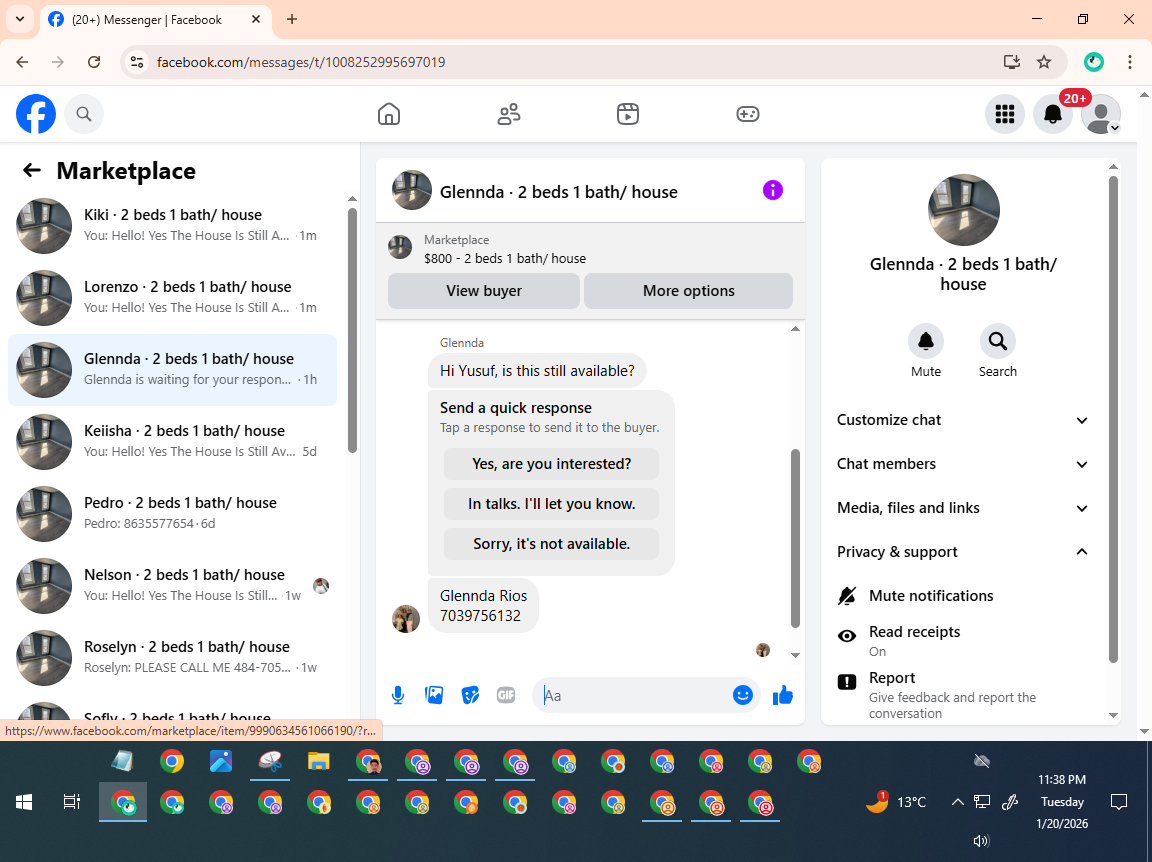Screen dimensions: 1152x862
Task: Send quick reply 'Sorry, it's not available.'
Action: tap(551, 544)
